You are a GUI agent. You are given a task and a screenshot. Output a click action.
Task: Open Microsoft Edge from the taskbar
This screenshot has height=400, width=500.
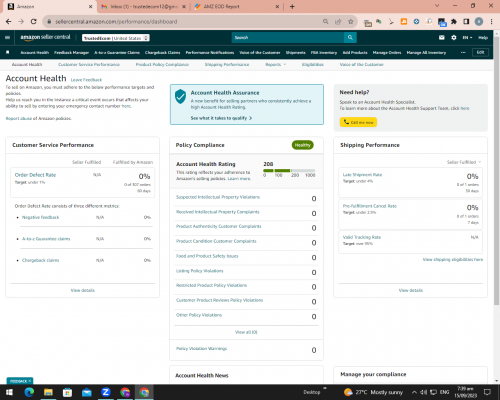[x=29, y=392]
